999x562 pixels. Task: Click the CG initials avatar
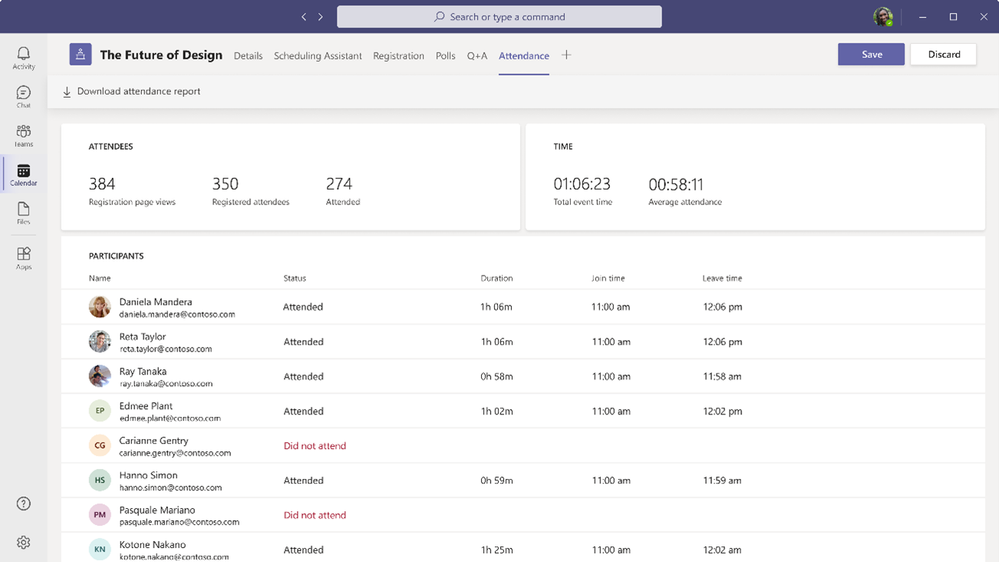99,445
